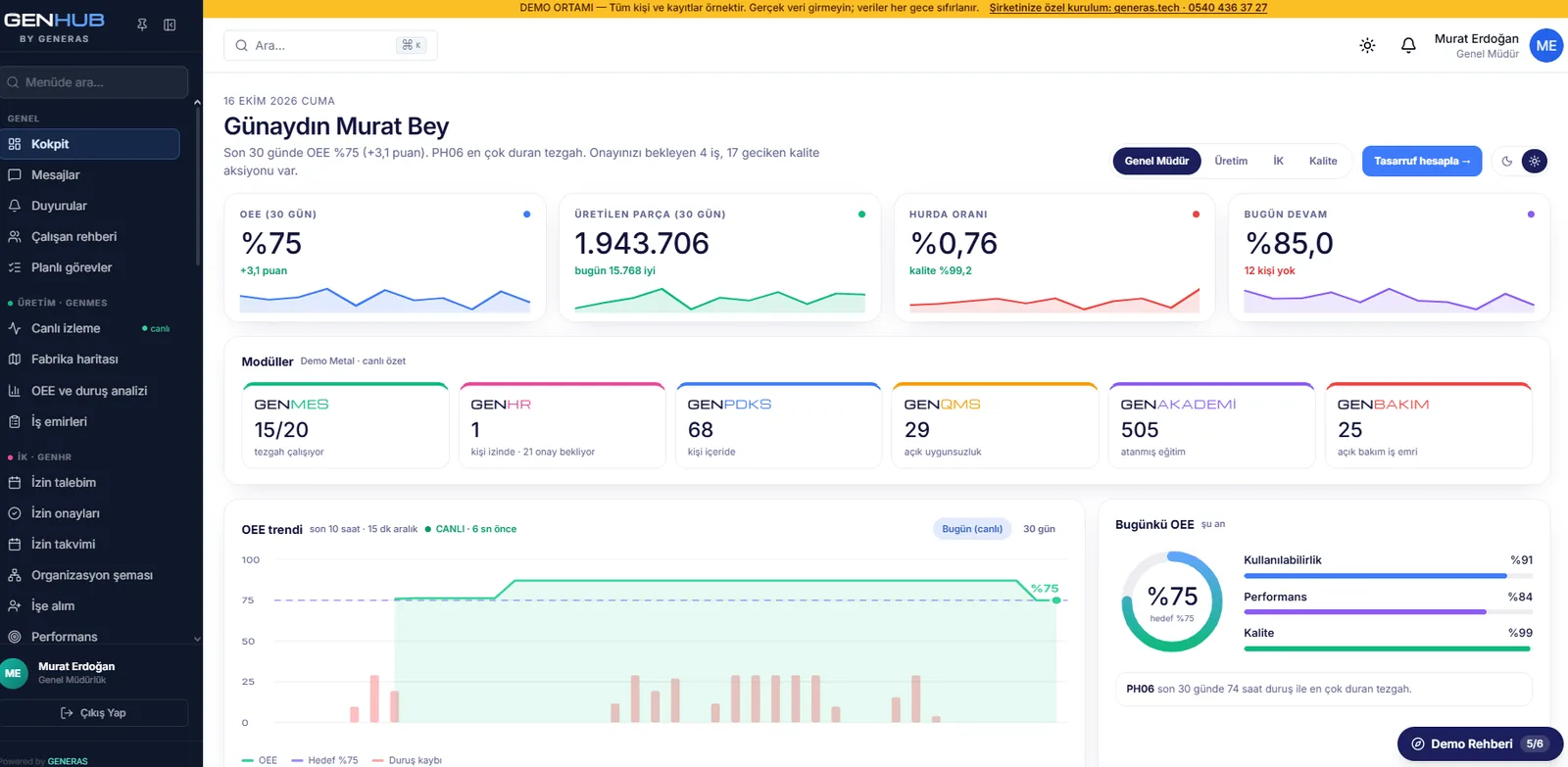Switch OEE trend to 30 gün
Screen dimensions: 1568x767
click(1039, 529)
